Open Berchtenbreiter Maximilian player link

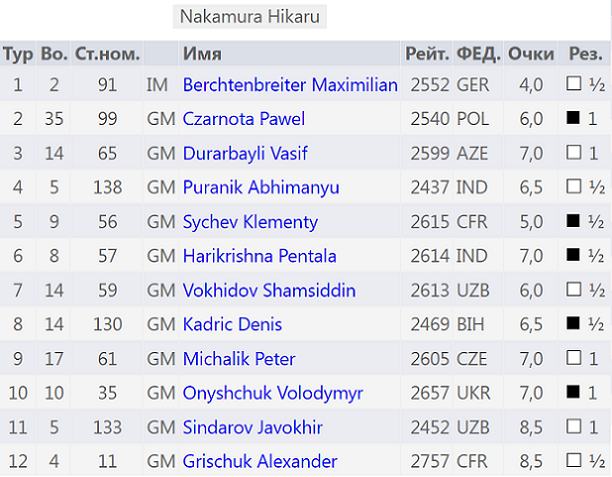[x=290, y=85]
